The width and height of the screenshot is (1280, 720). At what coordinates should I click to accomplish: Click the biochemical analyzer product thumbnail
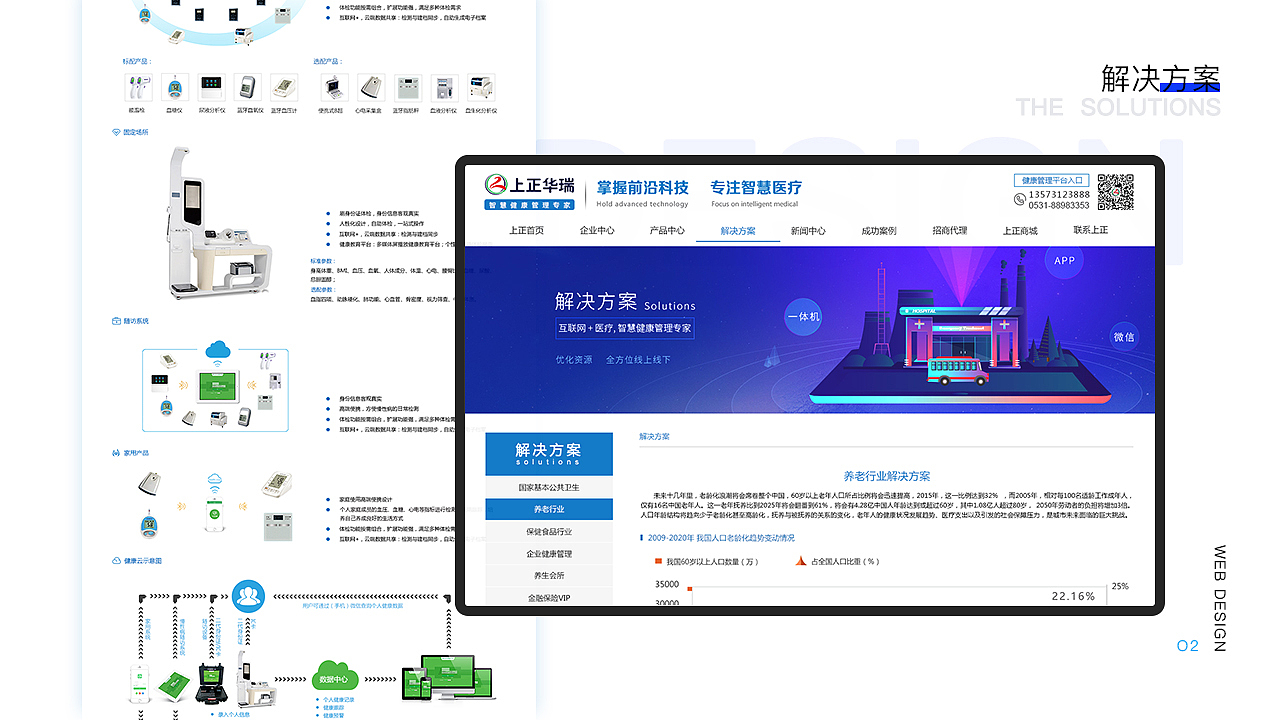(481, 87)
